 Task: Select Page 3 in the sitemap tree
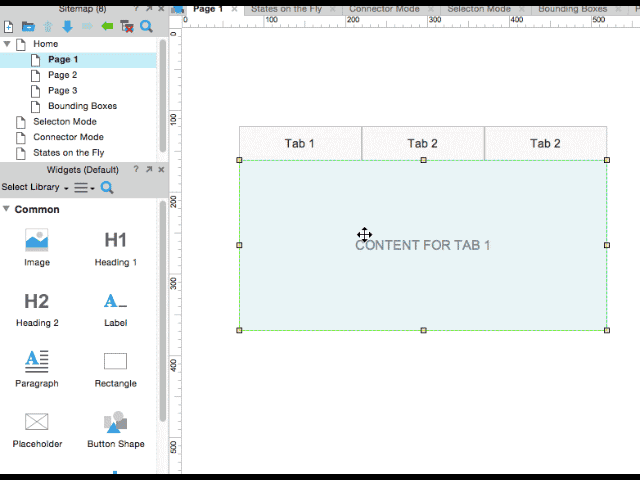pos(62,91)
